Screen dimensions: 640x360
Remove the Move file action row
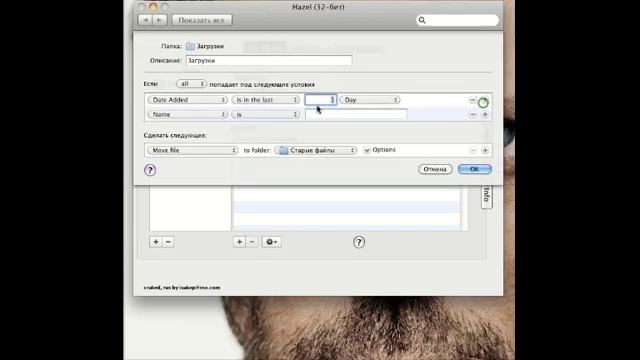473,151
